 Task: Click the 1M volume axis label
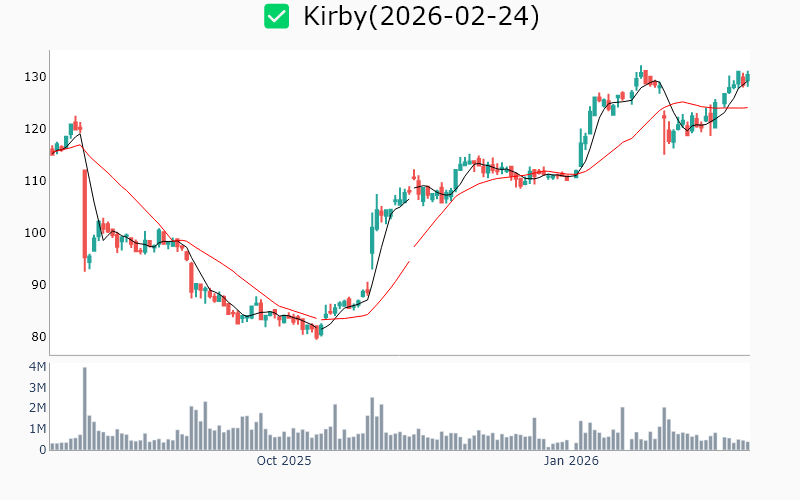[x=37, y=429]
